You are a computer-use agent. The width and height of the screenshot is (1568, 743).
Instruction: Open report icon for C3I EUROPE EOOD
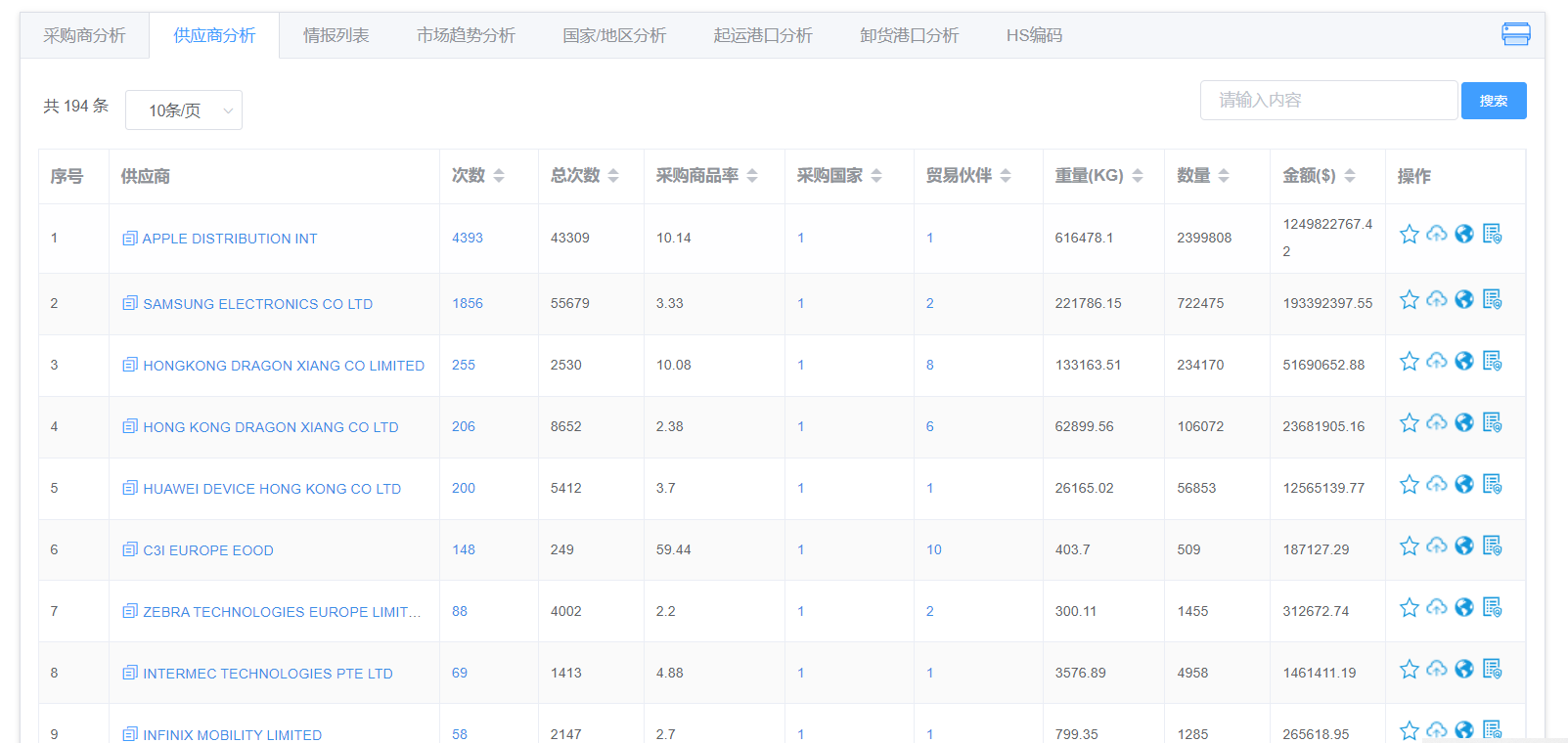(1492, 546)
